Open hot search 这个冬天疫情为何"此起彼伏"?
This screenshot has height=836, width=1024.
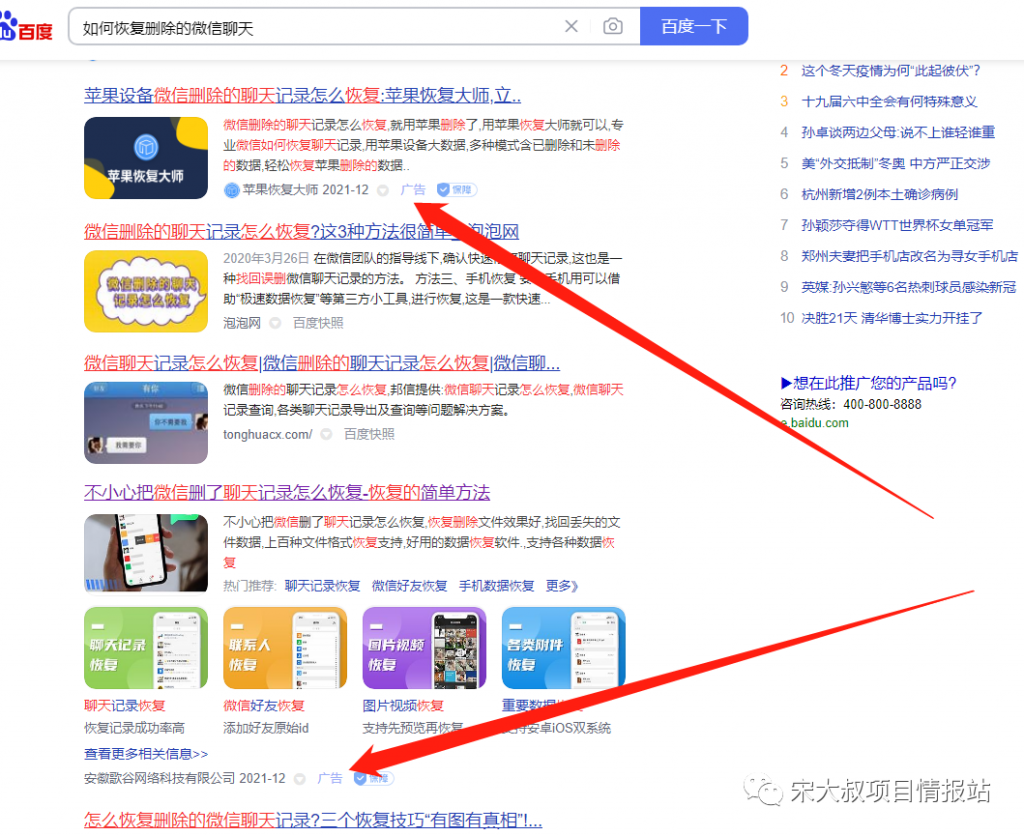[891, 71]
